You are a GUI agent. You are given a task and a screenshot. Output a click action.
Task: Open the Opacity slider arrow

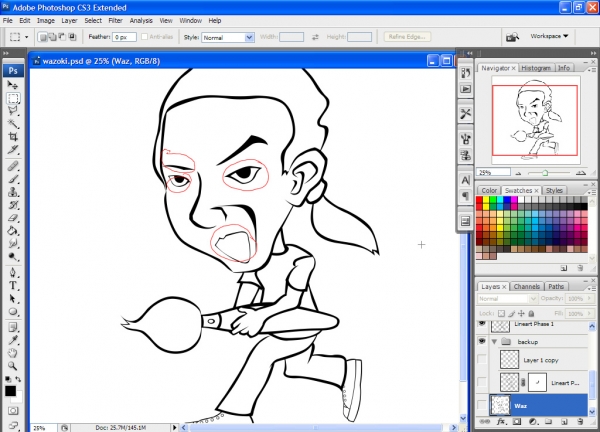tap(589, 298)
